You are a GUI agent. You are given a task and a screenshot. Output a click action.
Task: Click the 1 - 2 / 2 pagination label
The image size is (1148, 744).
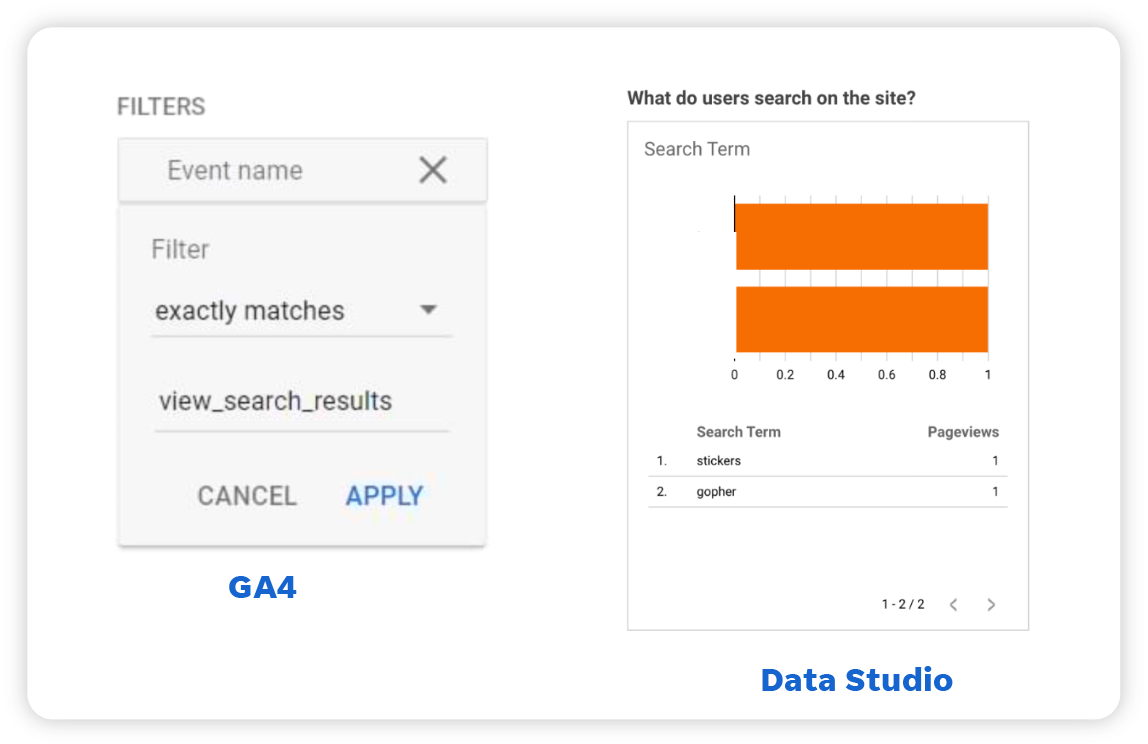[x=903, y=604]
